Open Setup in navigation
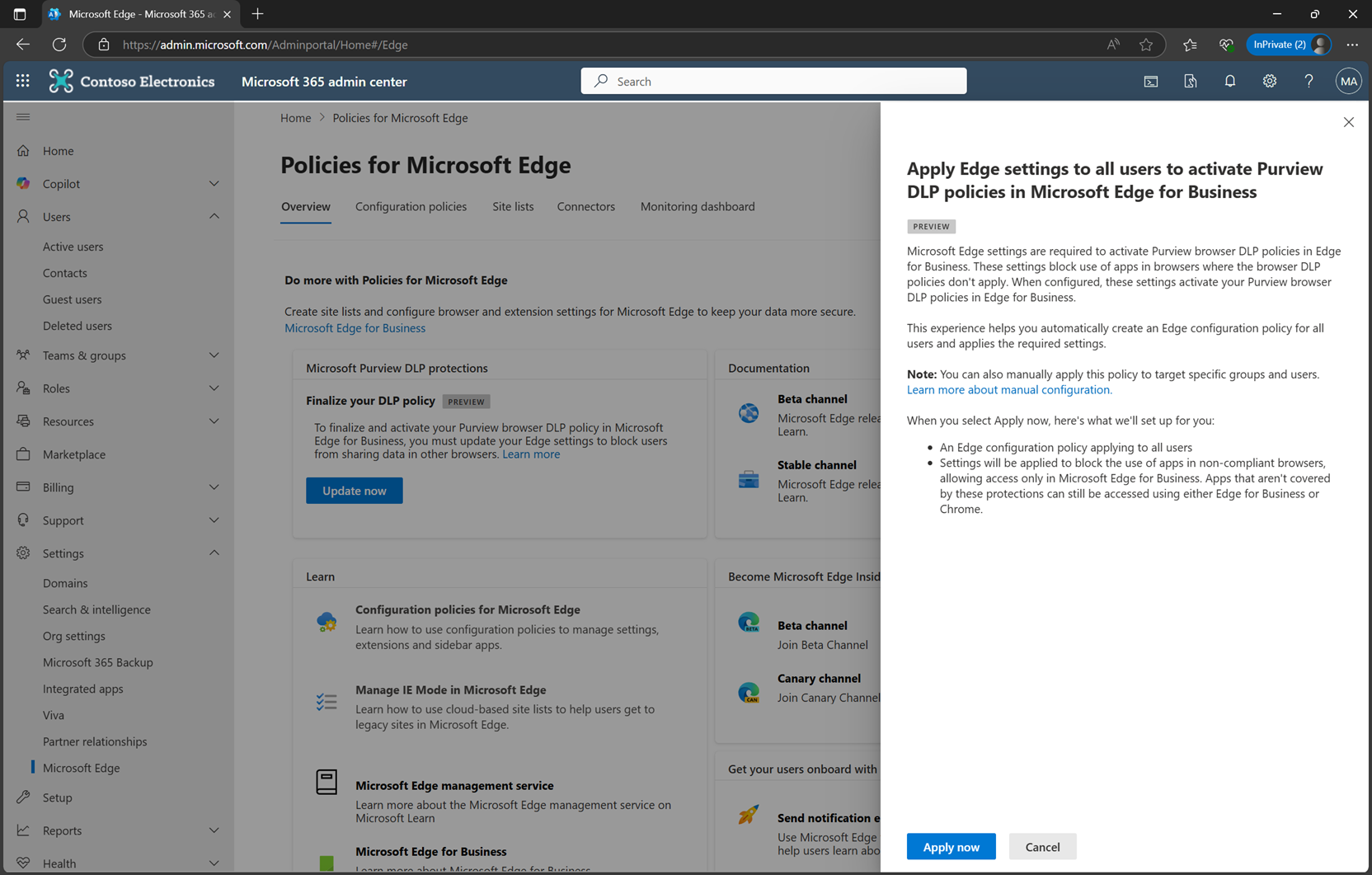 (x=57, y=797)
